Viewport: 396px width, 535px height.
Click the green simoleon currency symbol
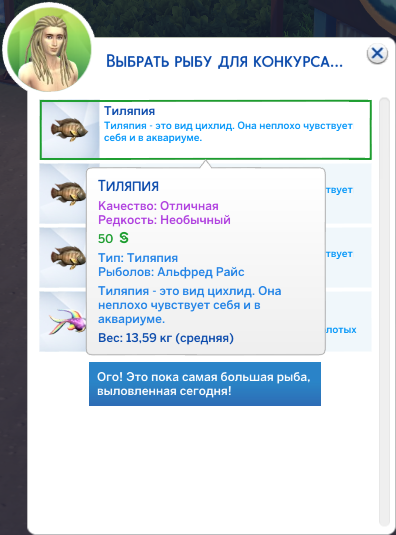tap(124, 238)
